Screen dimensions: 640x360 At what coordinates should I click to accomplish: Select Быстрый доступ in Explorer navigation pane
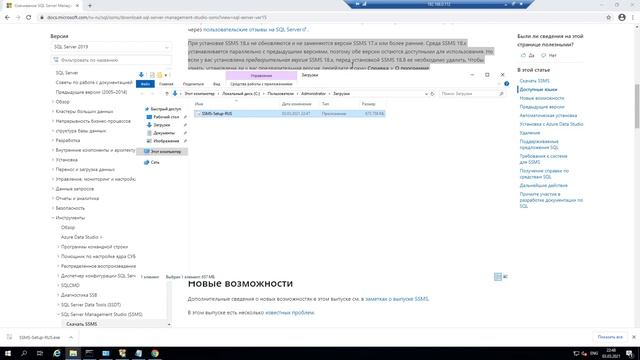(165, 109)
